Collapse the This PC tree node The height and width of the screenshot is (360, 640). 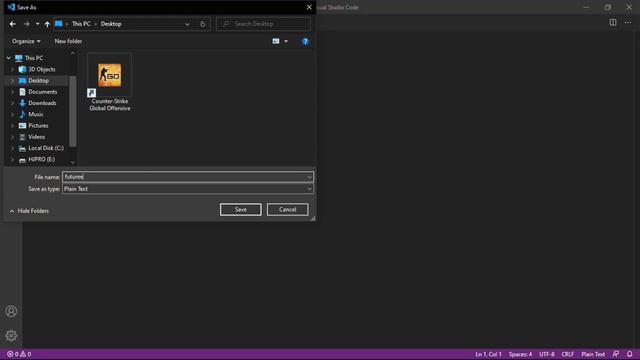tap(9, 58)
